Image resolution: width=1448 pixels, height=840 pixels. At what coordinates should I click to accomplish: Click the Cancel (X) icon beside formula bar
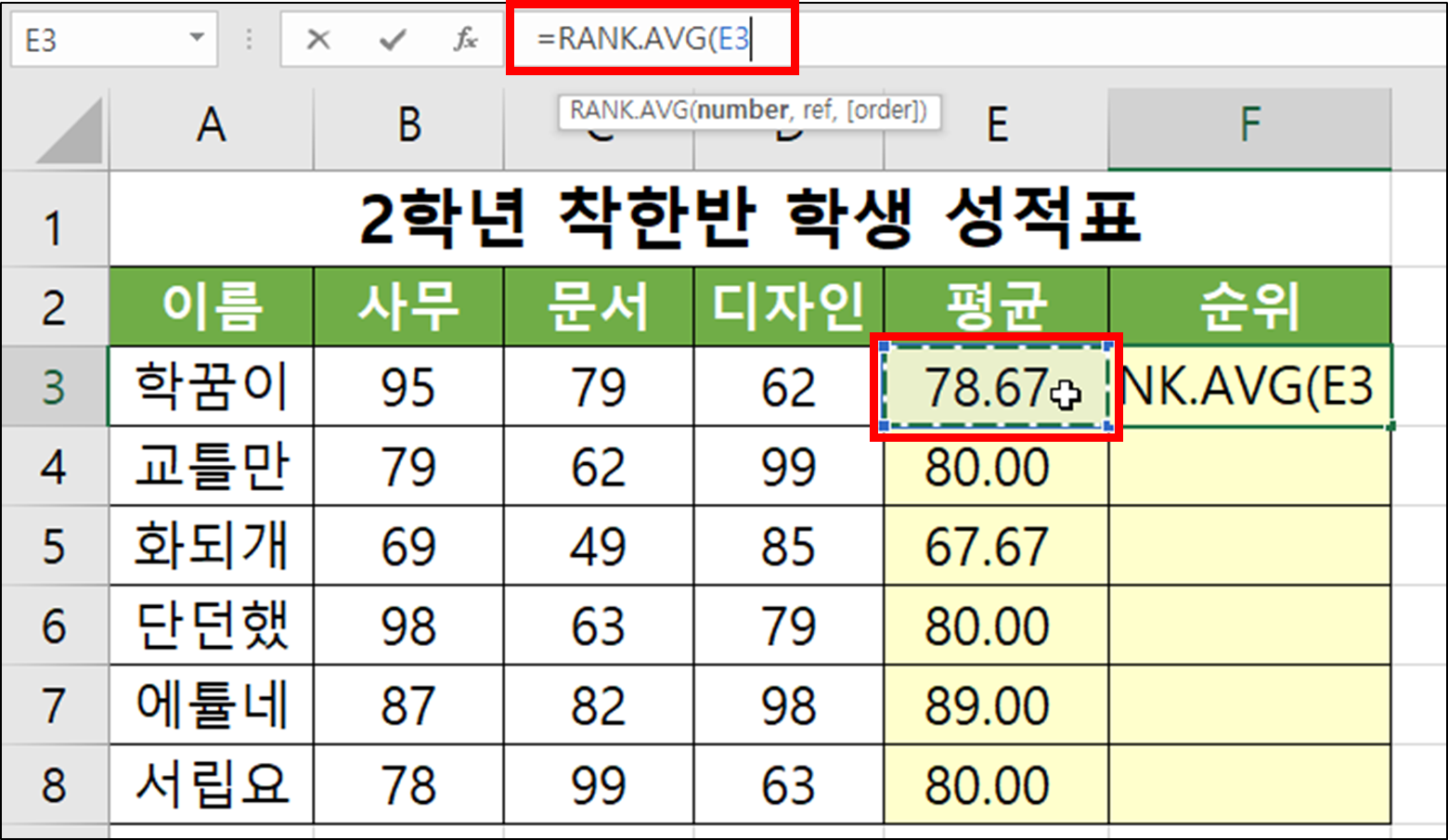(319, 39)
